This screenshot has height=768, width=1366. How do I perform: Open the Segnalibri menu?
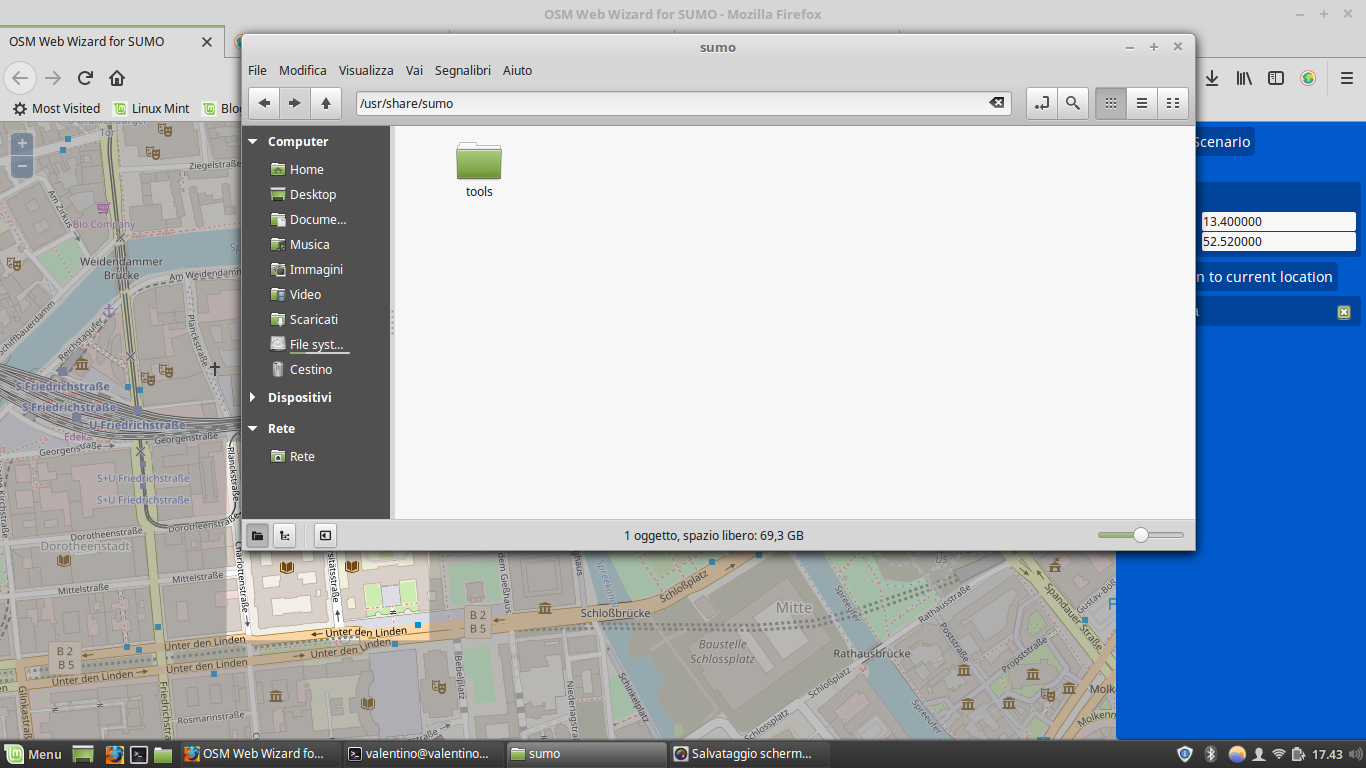pyautogui.click(x=462, y=71)
